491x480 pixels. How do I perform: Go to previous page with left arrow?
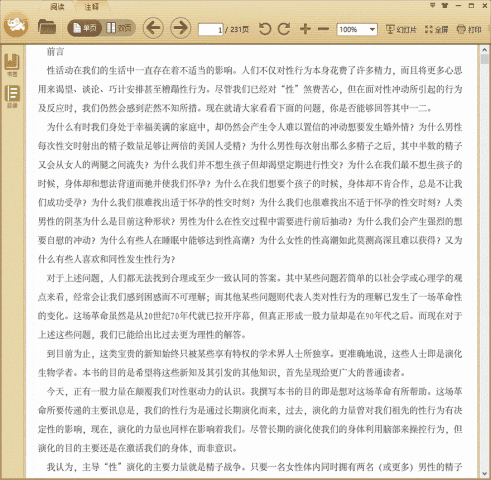tap(153, 28)
